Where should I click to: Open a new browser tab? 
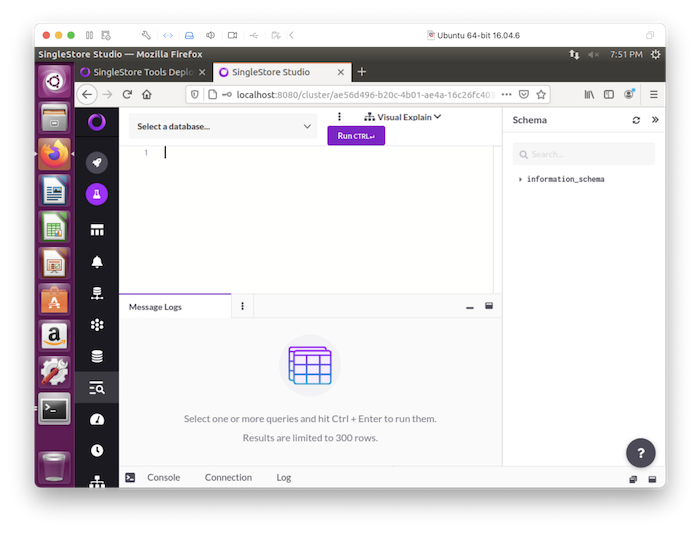362,72
